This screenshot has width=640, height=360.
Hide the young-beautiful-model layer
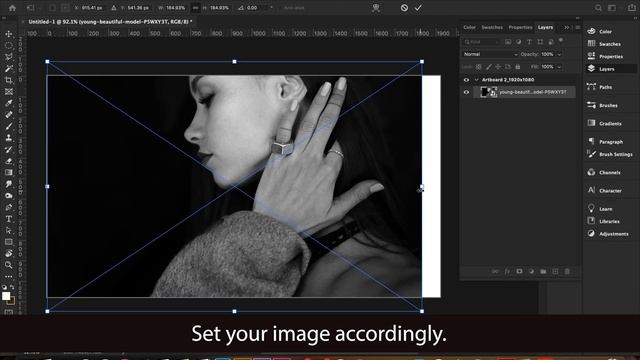[x=466, y=92]
